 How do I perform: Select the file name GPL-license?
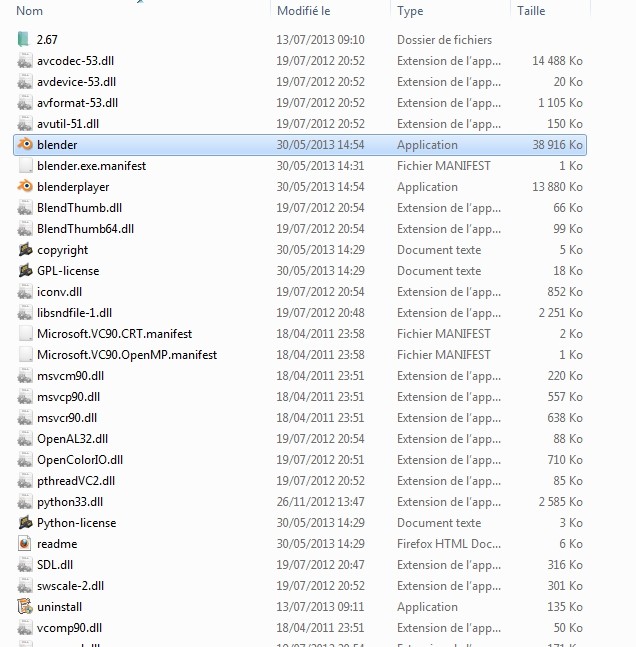[x=68, y=271]
